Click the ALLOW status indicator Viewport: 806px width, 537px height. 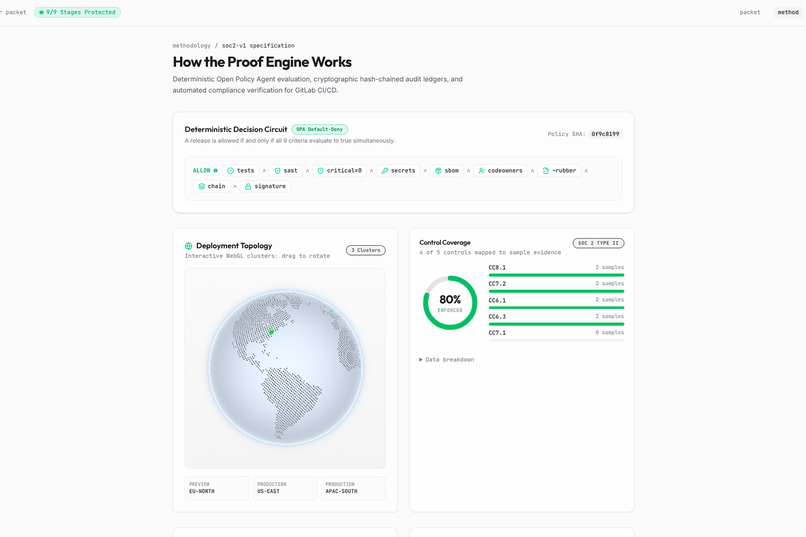(205, 171)
